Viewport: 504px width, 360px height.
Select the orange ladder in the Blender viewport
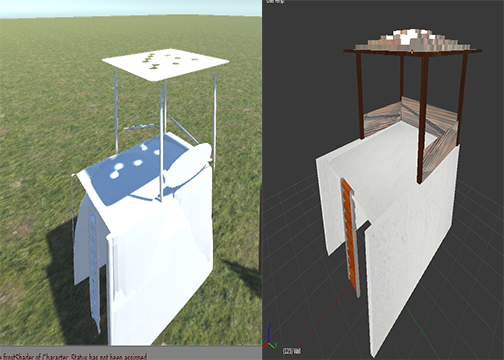click(x=350, y=237)
